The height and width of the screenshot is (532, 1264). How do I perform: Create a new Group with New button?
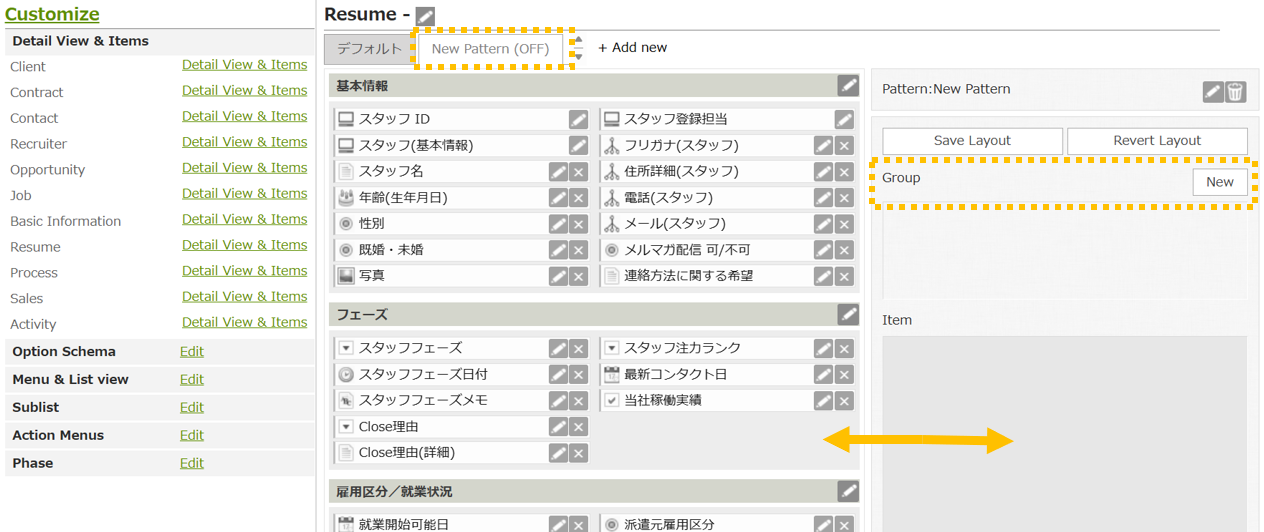[1219, 182]
